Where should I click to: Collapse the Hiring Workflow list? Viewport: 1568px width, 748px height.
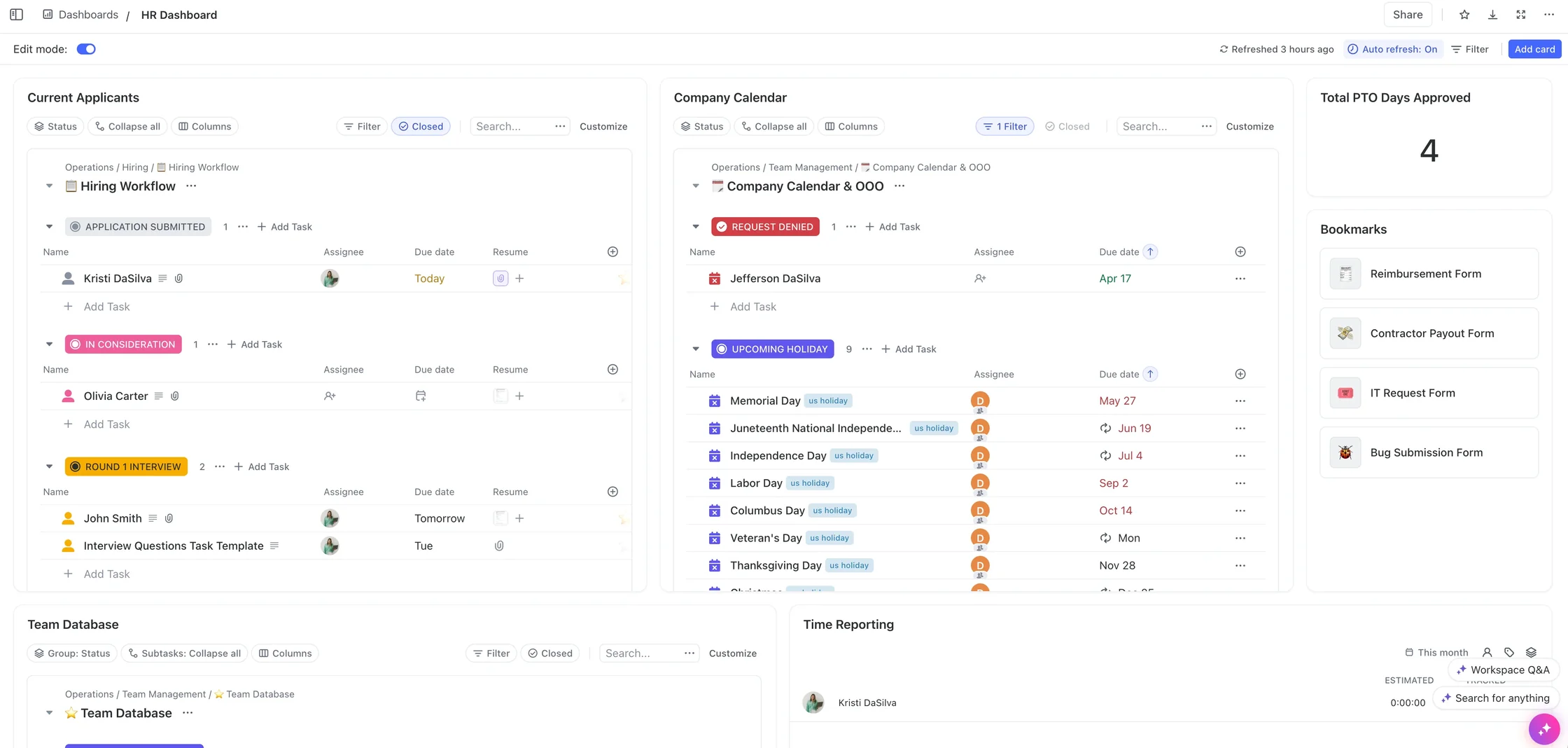pos(49,186)
